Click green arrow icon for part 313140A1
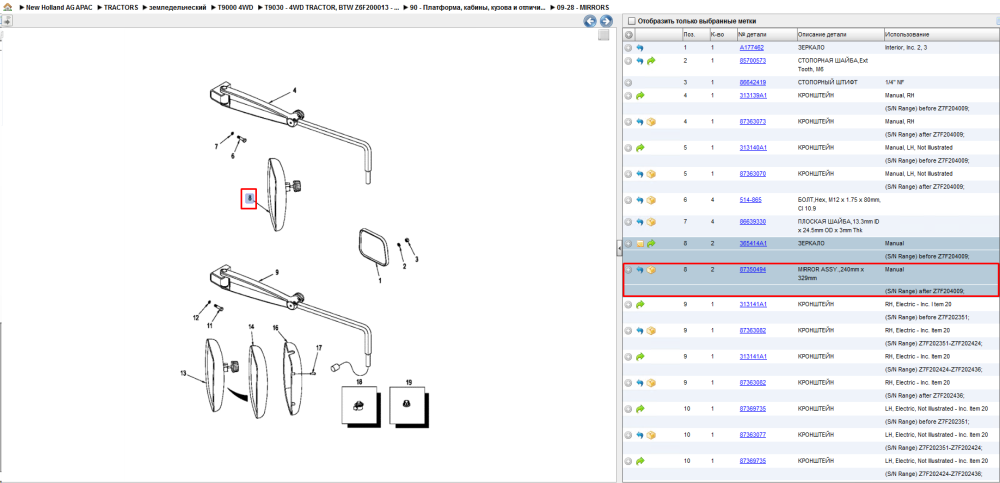1000x483 pixels. click(640, 147)
